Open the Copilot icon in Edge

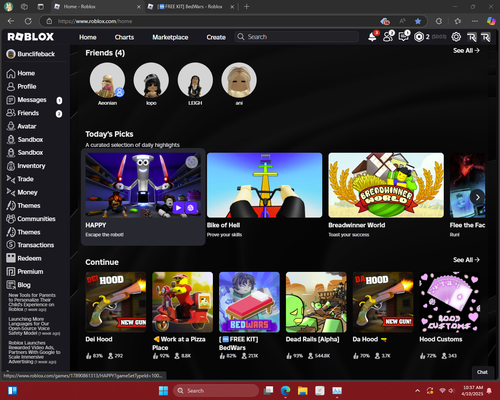coord(491,21)
